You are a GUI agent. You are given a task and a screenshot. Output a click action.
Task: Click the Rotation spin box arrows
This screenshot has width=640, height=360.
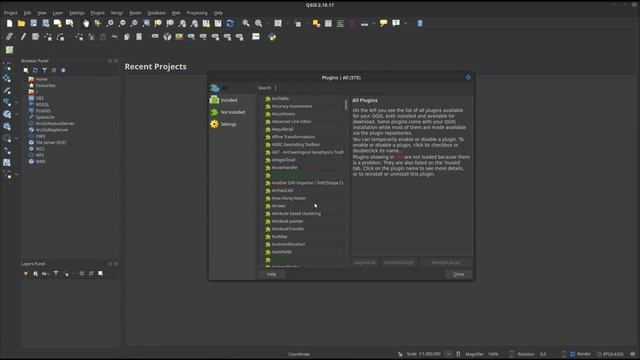click(564, 354)
